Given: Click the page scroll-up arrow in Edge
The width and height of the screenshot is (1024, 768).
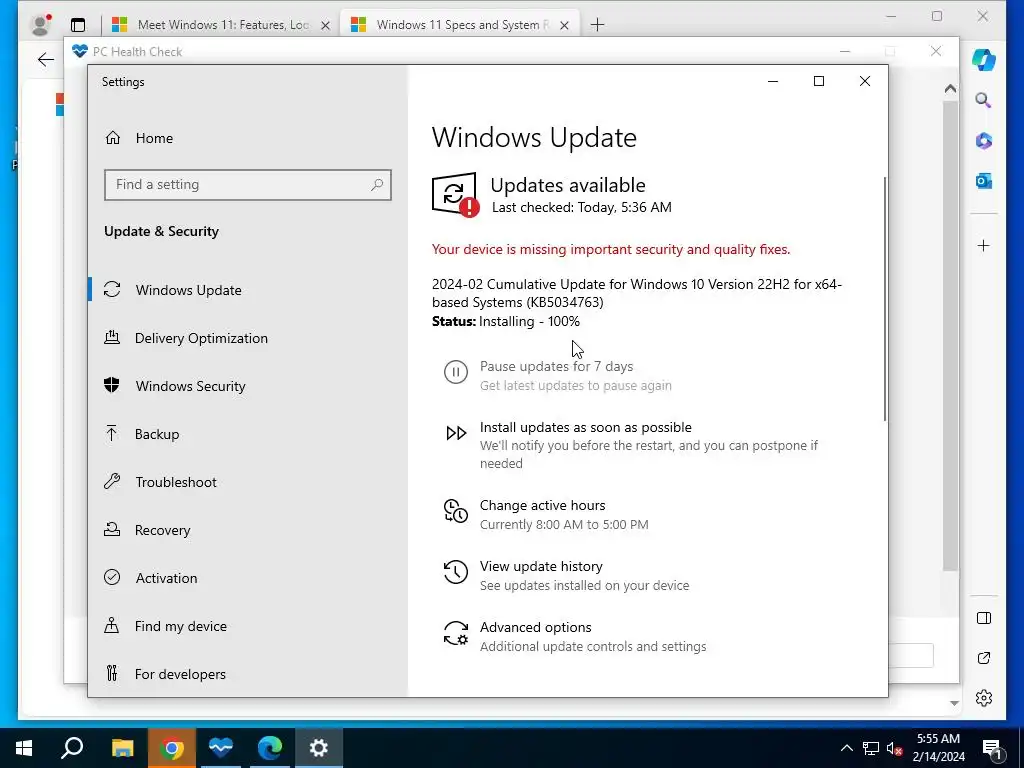Looking at the screenshot, I should click(951, 88).
